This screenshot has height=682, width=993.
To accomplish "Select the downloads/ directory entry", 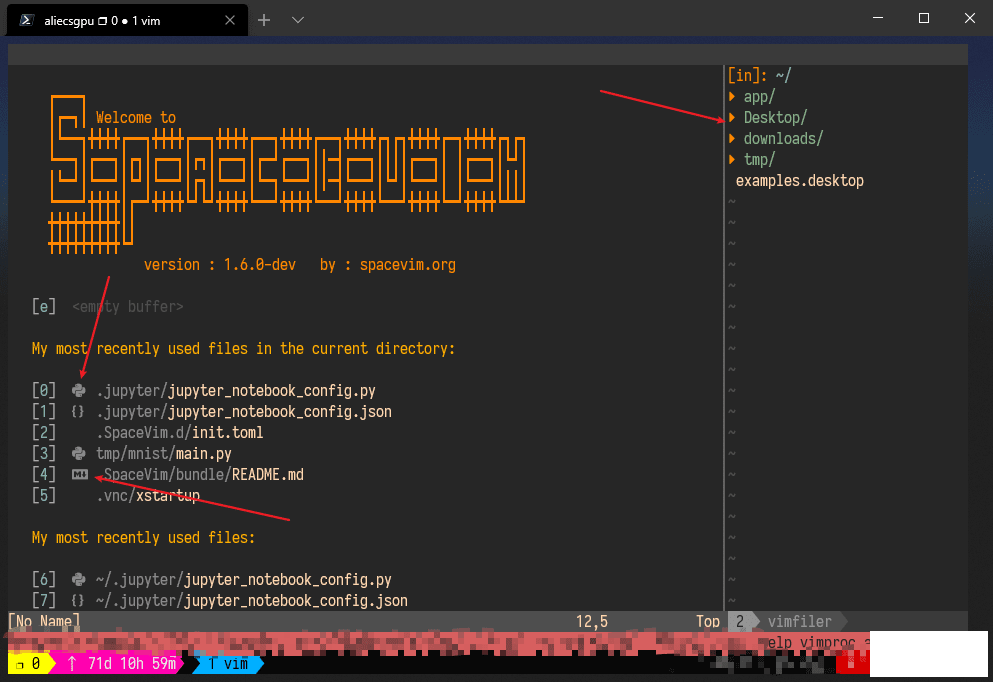I will click(x=783, y=139).
